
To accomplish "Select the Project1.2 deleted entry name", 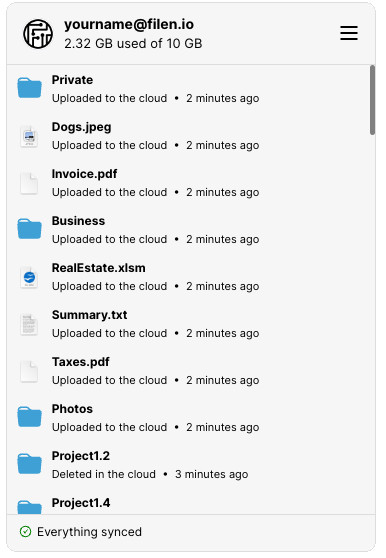I will point(81,456).
